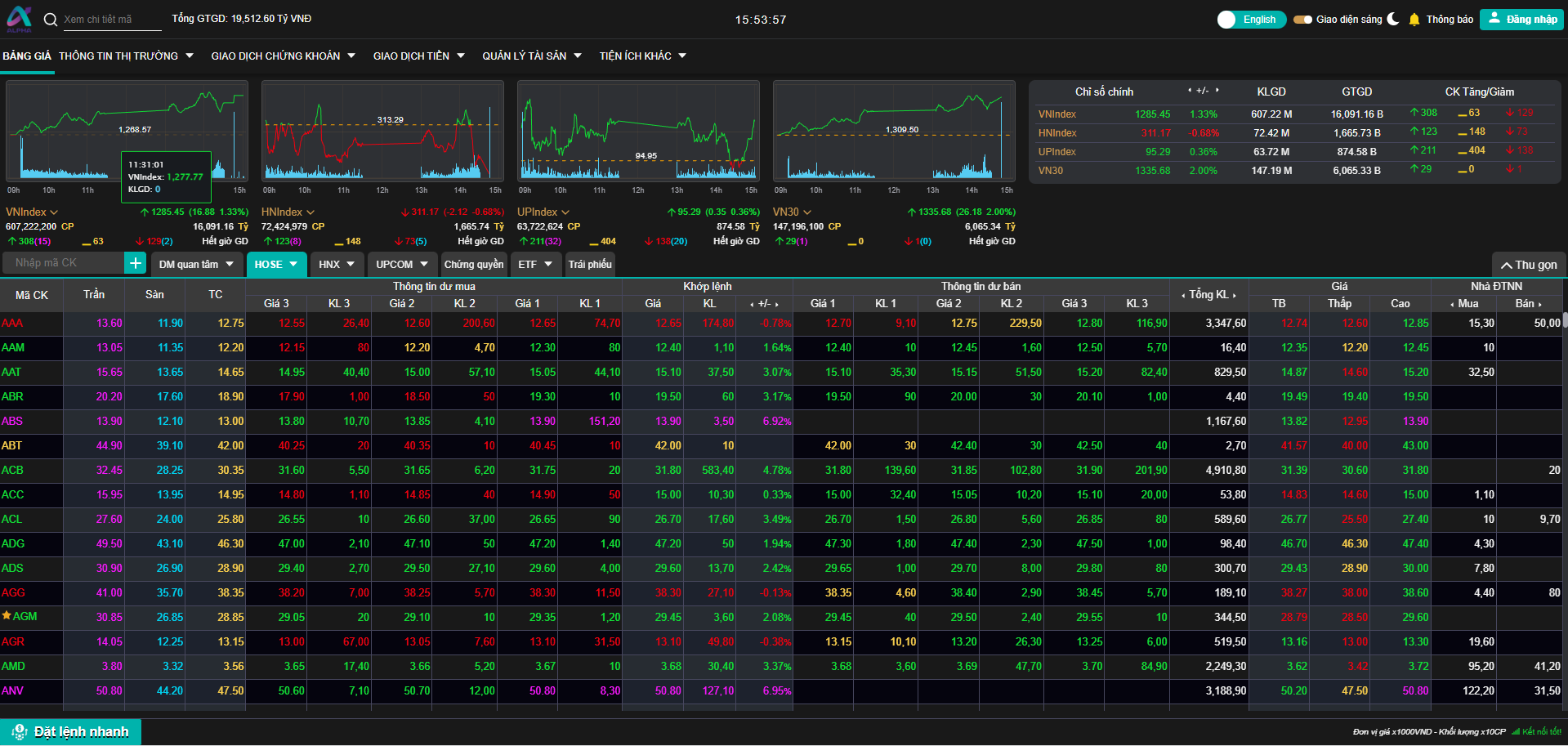
Task: Click left arrow beside Tổng KL header
Action: (x=1183, y=295)
